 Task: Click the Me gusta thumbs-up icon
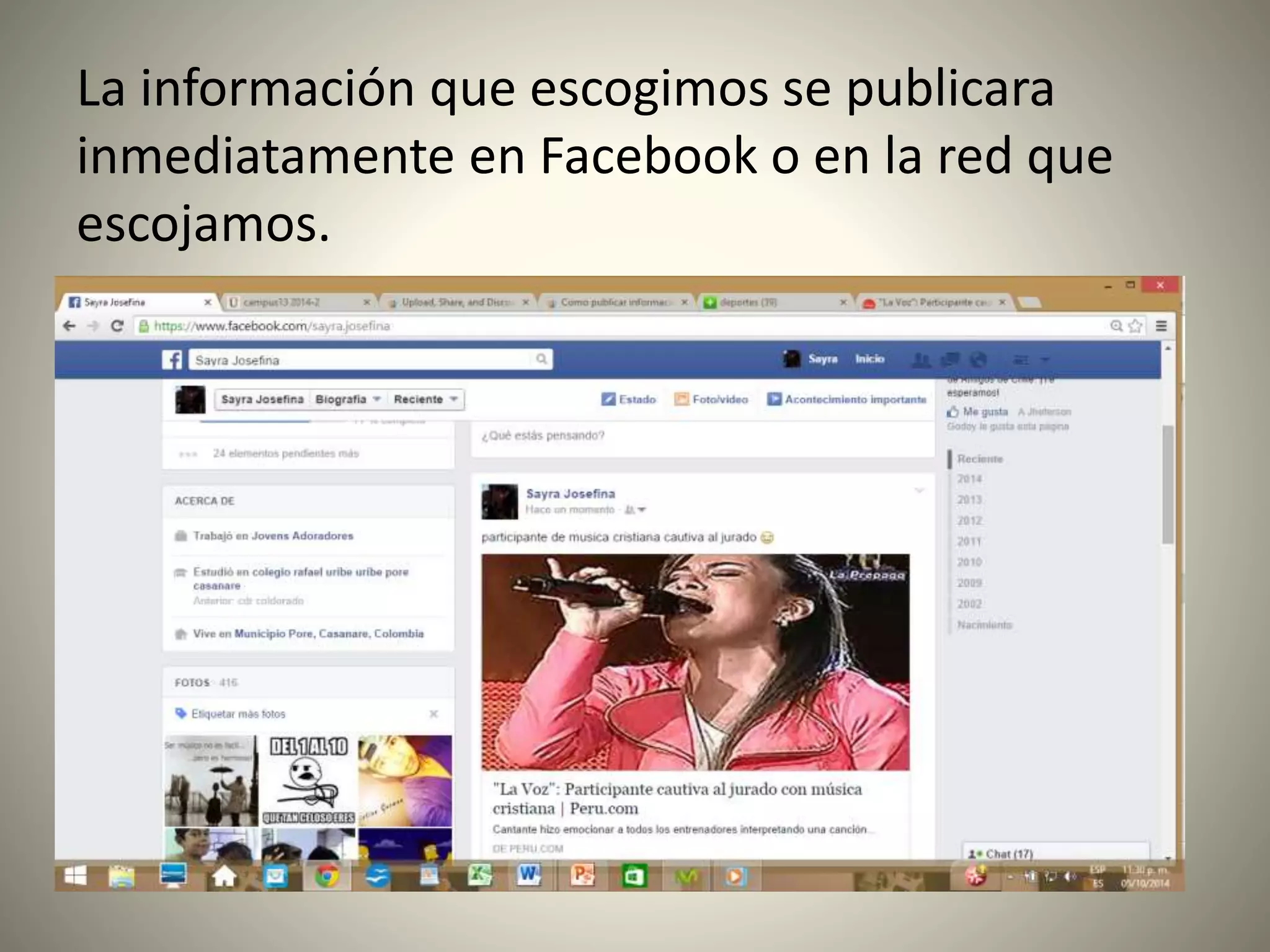(952, 412)
